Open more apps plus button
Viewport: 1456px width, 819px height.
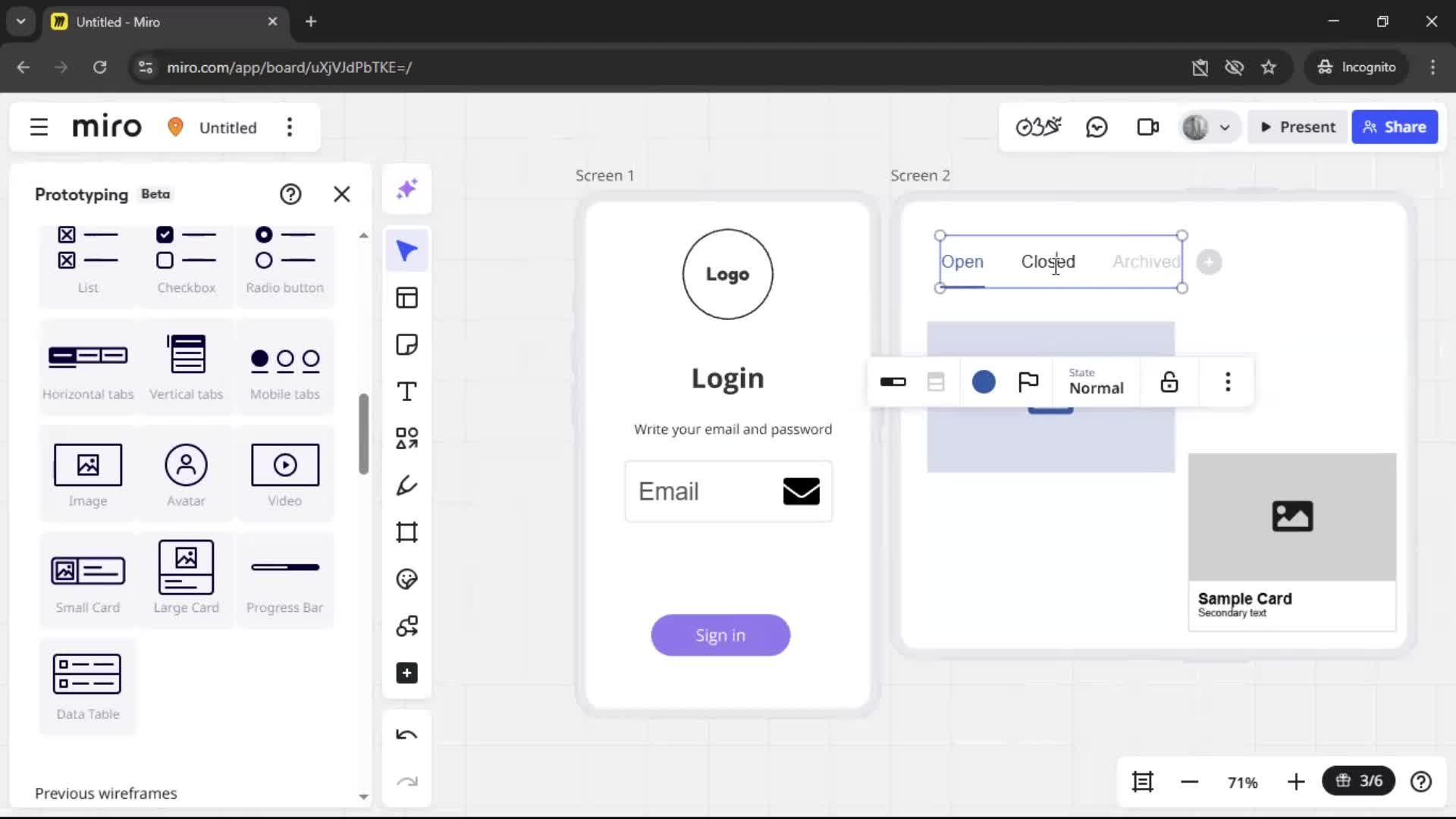click(x=407, y=673)
